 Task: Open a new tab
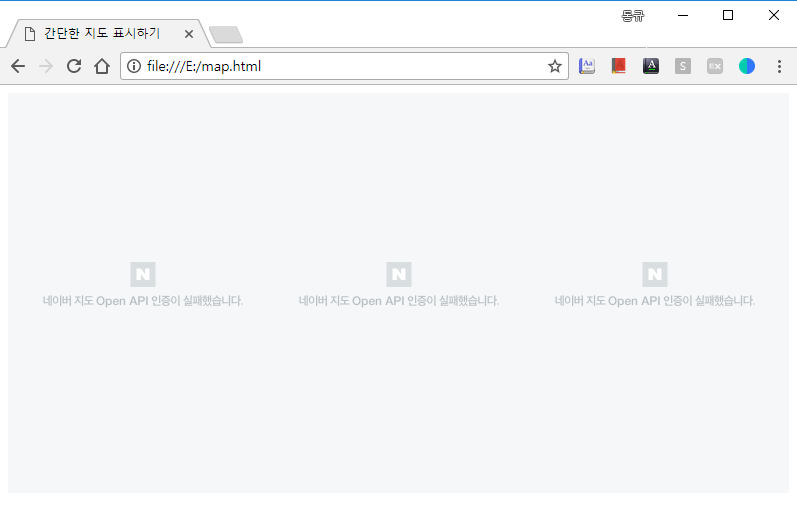(226, 35)
